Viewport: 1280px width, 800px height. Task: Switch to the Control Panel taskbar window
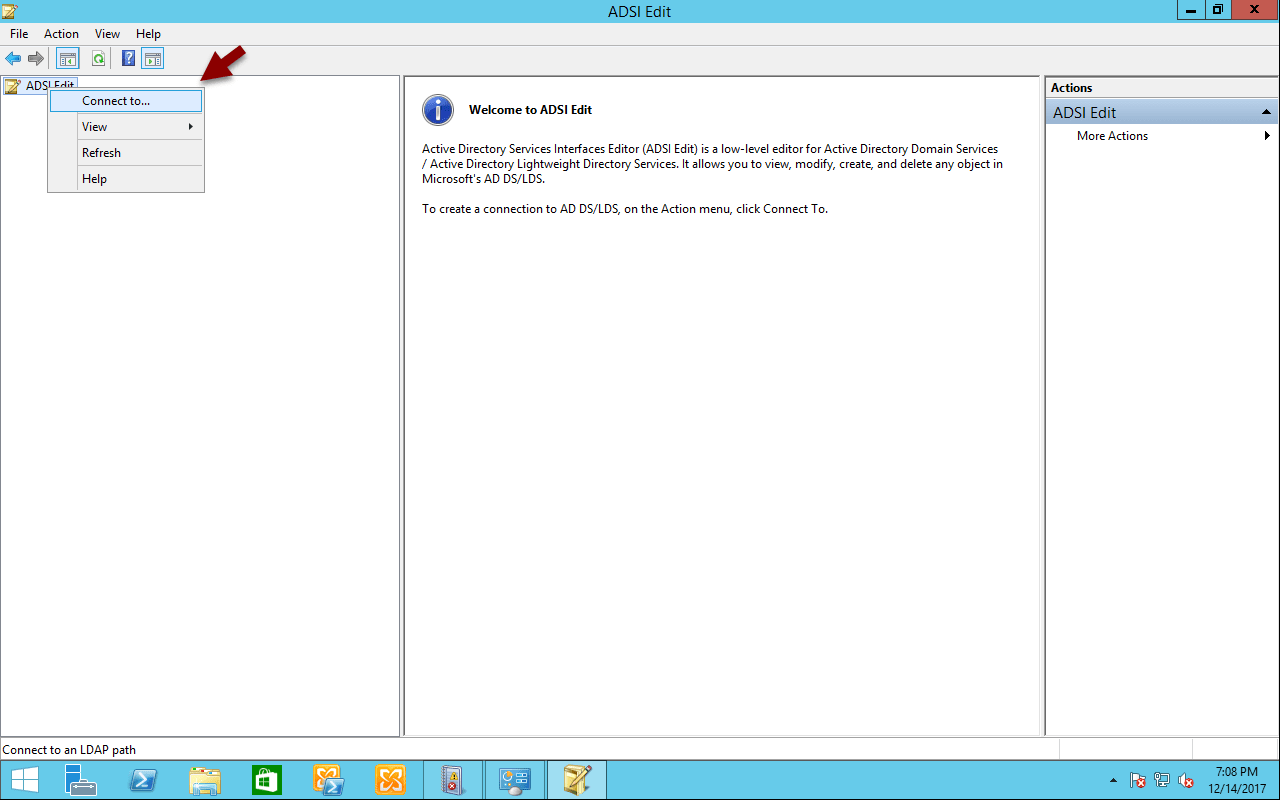point(515,780)
